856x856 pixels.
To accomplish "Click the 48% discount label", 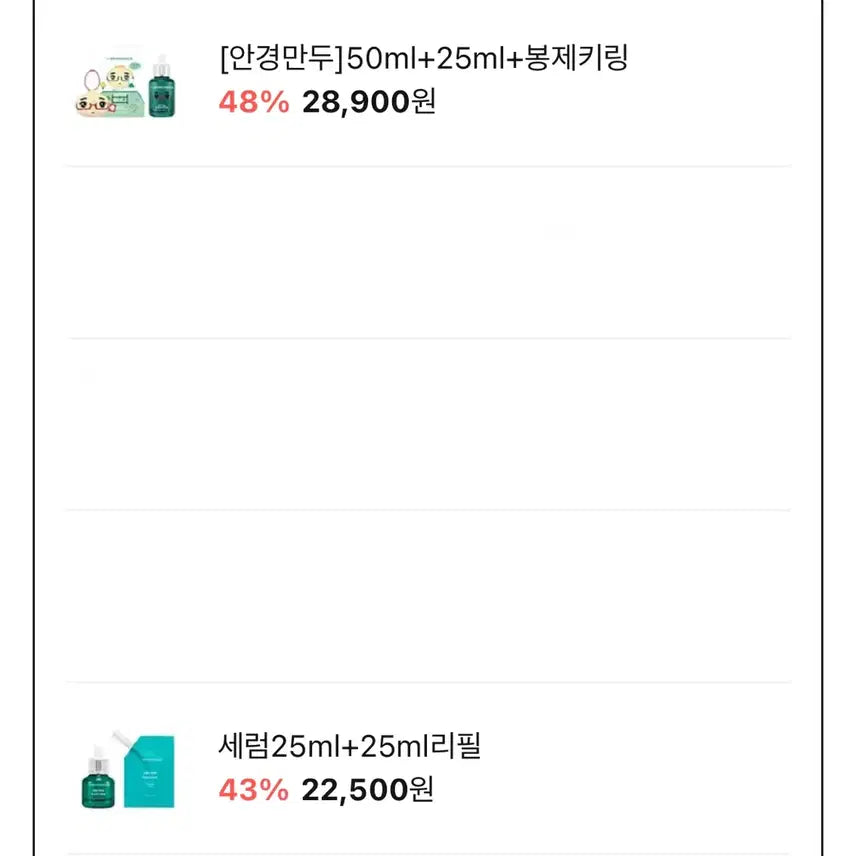I will tap(253, 102).
